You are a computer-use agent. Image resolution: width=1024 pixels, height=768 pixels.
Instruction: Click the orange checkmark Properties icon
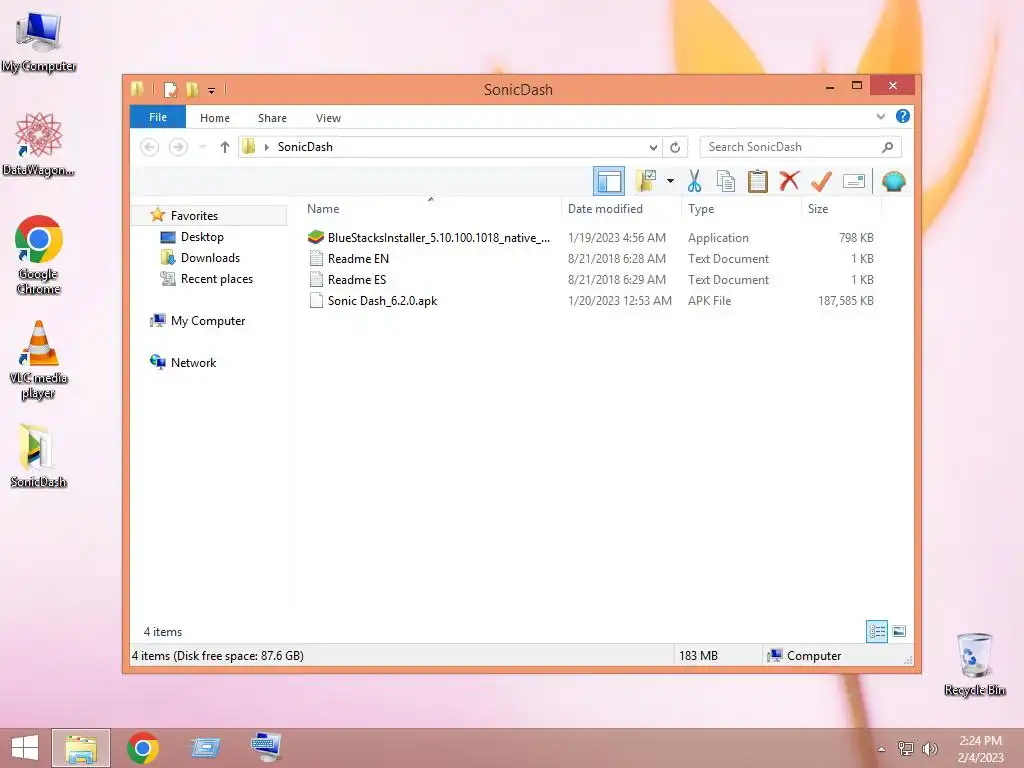coord(821,181)
